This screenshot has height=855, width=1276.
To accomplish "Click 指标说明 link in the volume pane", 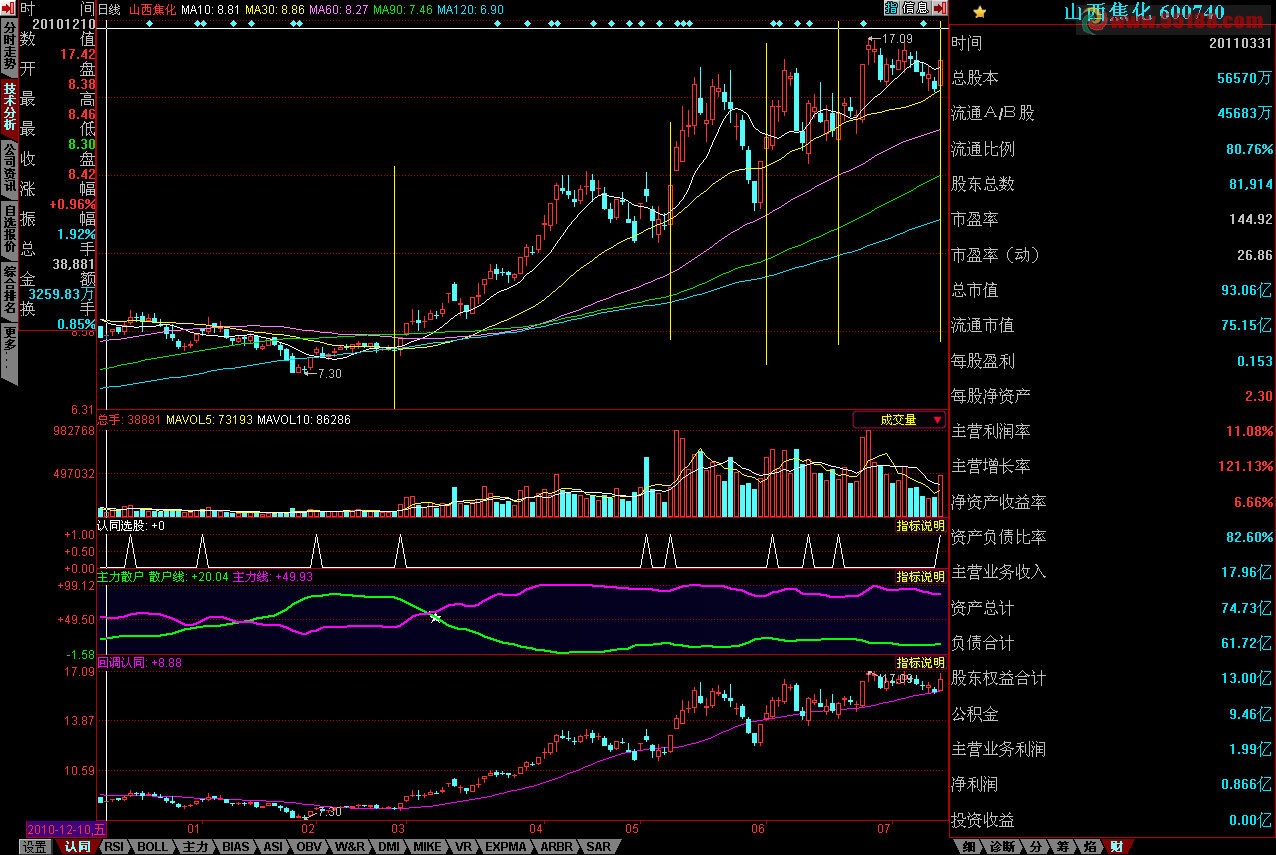I will point(918,525).
